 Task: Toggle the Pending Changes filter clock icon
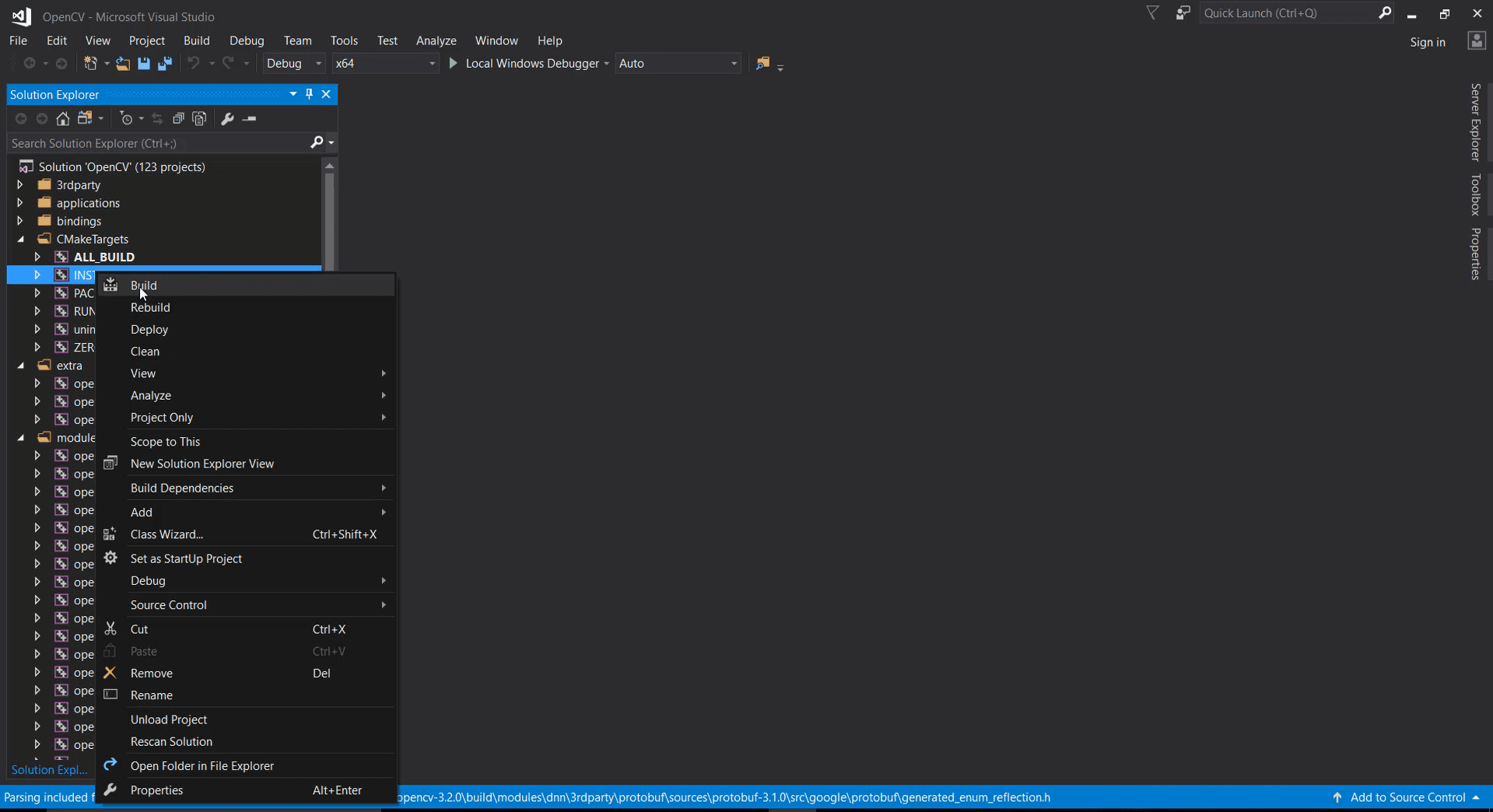click(127, 118)
